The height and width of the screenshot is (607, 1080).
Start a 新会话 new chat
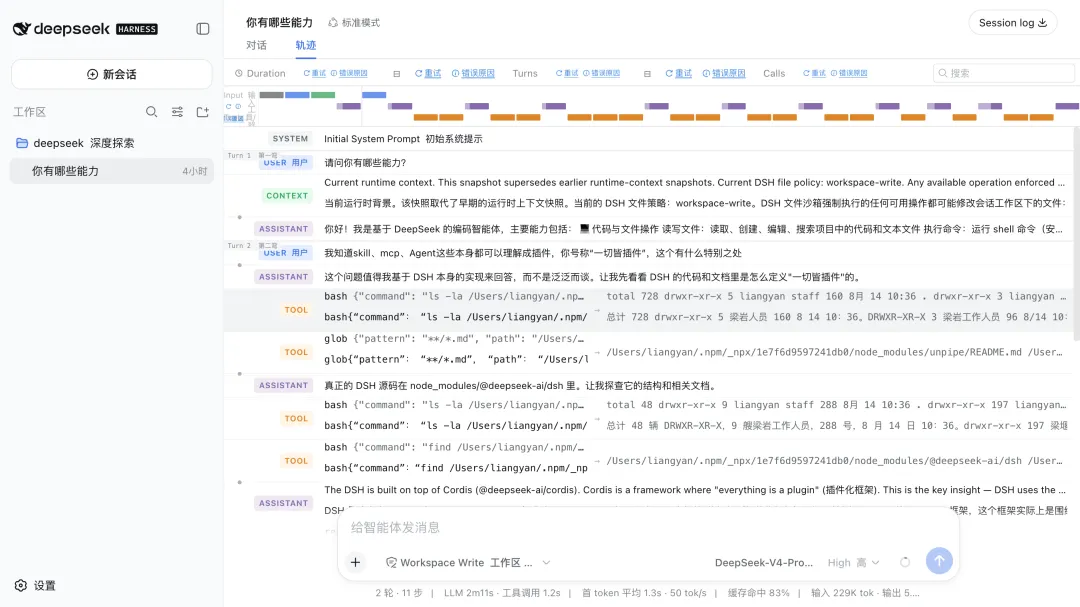coord(112,74)
